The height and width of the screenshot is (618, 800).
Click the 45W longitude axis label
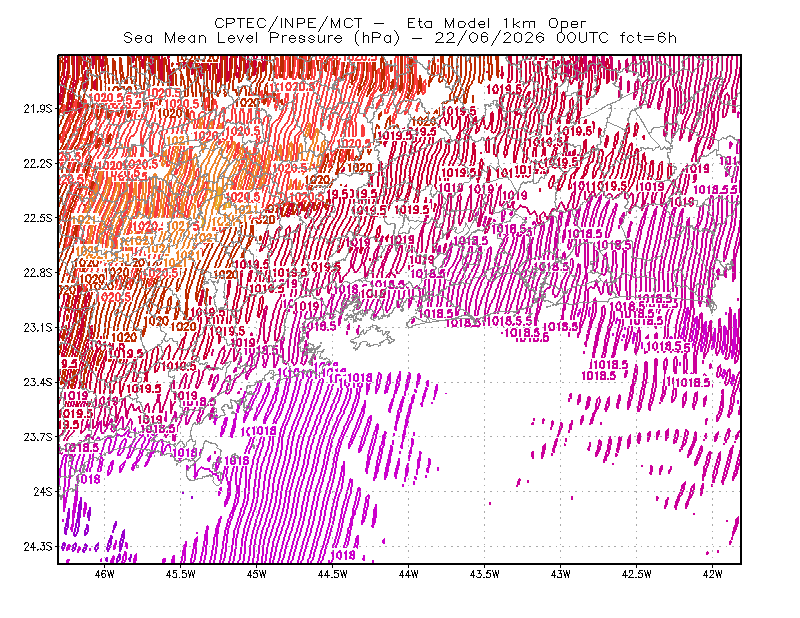click(x=257, y=574)
